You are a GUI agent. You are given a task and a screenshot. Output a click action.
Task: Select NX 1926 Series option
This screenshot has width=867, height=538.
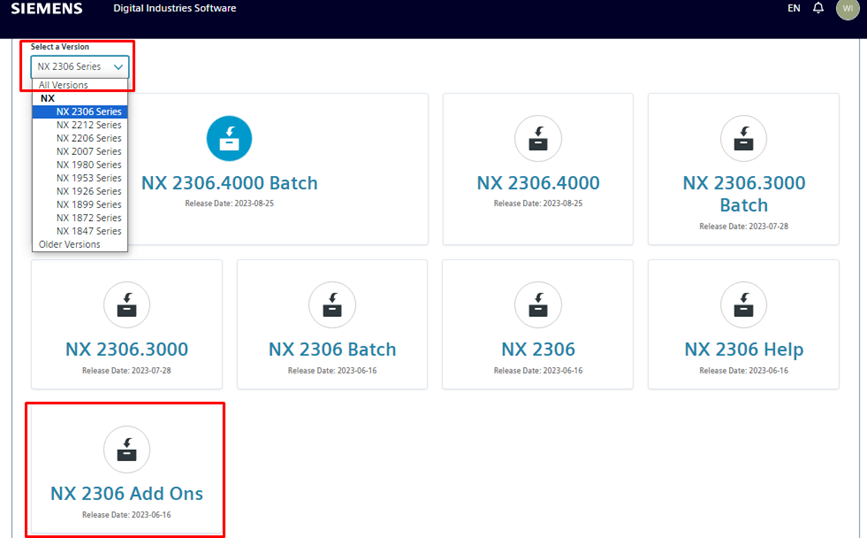[80, 191]
